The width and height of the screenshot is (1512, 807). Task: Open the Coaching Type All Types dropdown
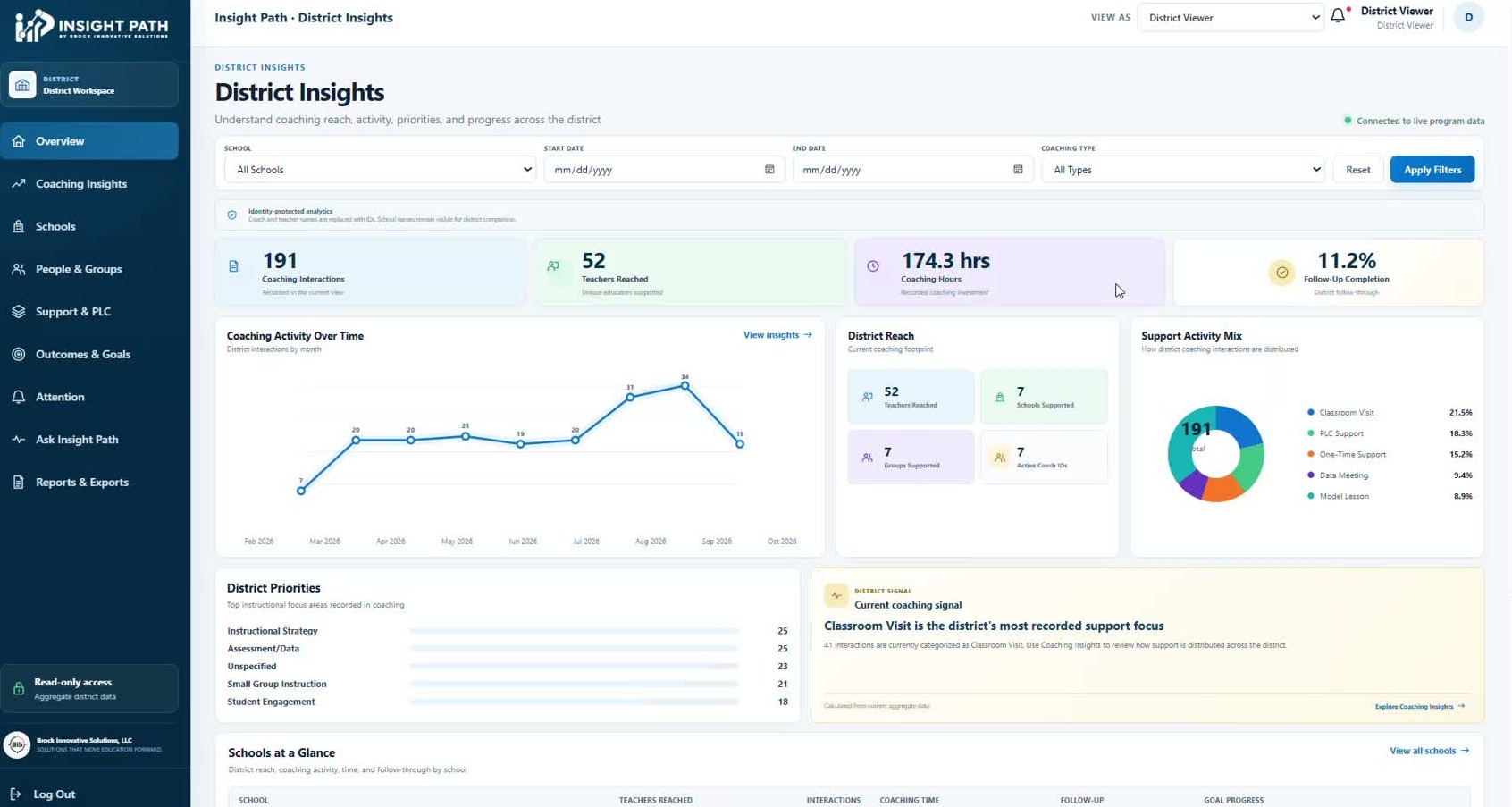click(x=1182, y=170)
